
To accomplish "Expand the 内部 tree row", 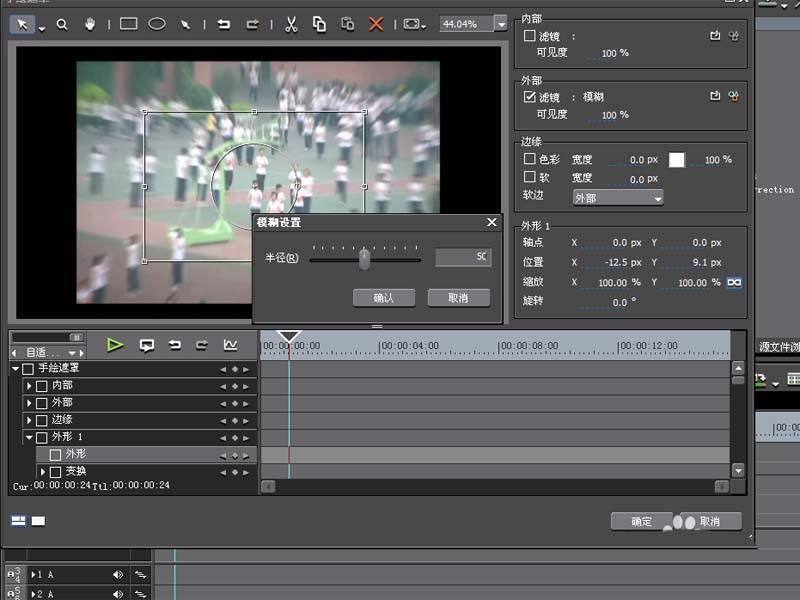I will (x=29, y=386).
